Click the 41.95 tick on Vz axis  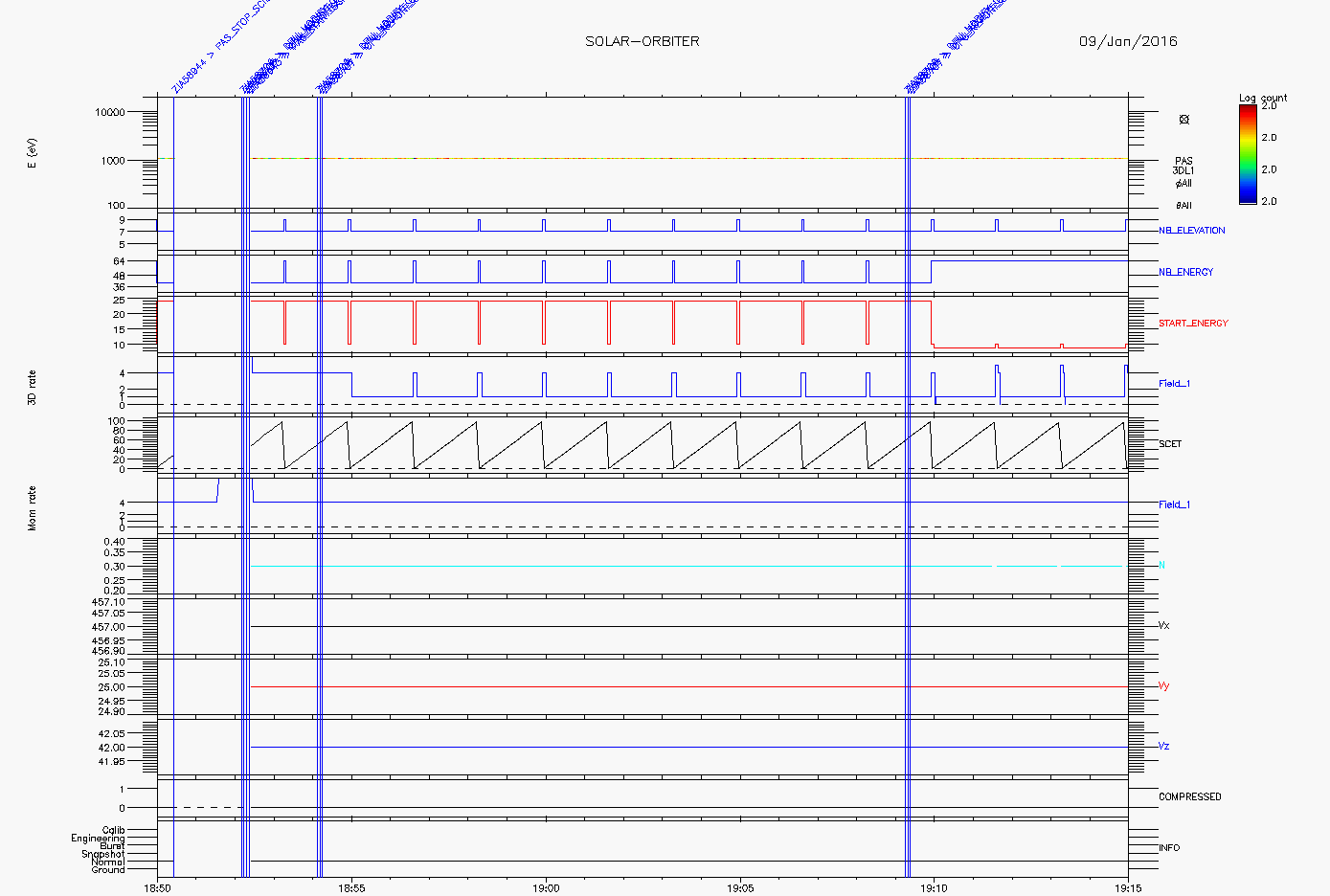pyautogui.click(x=111, y=762)
